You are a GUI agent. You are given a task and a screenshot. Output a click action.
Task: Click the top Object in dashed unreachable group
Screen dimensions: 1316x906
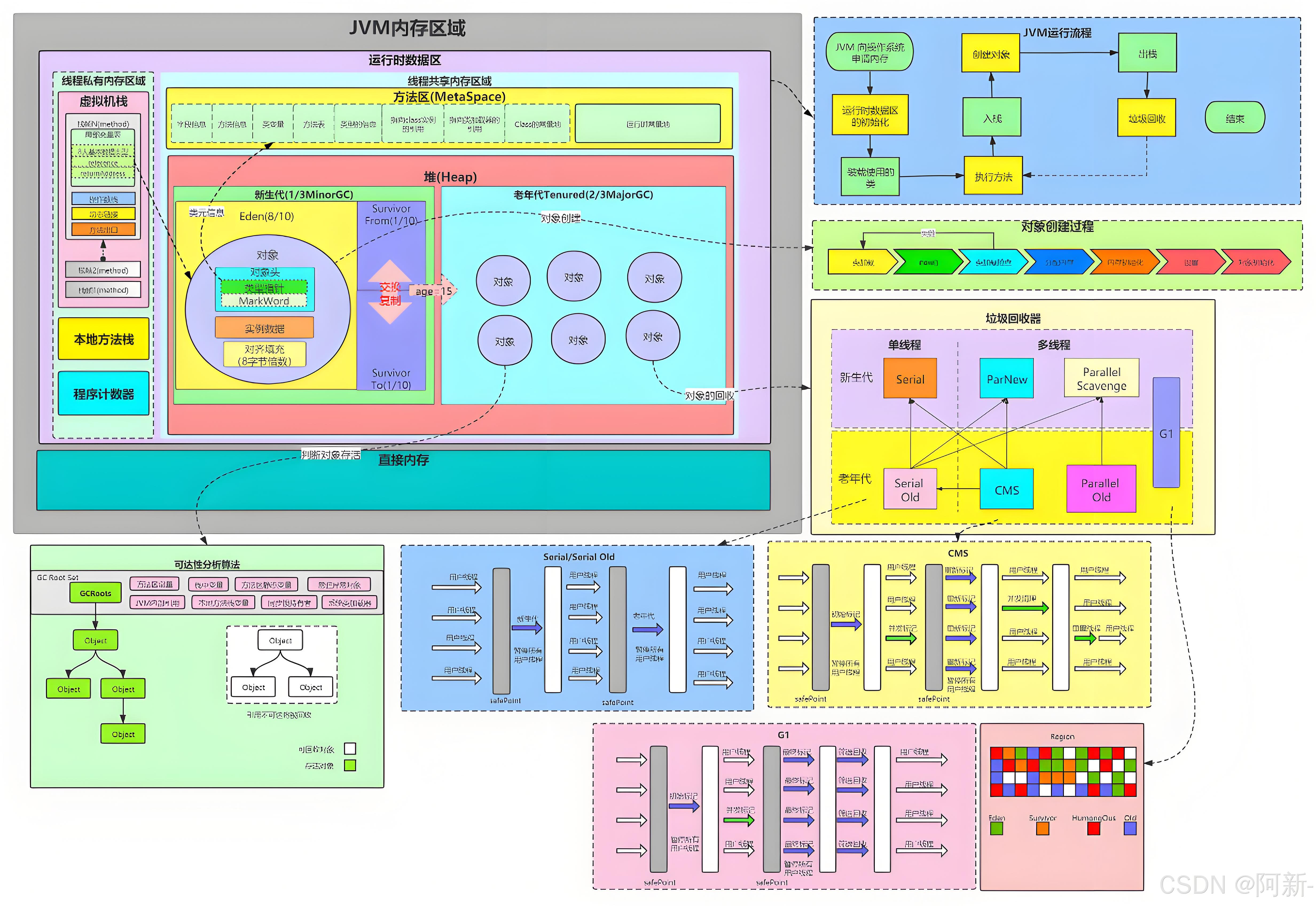(x=280, y=640)
